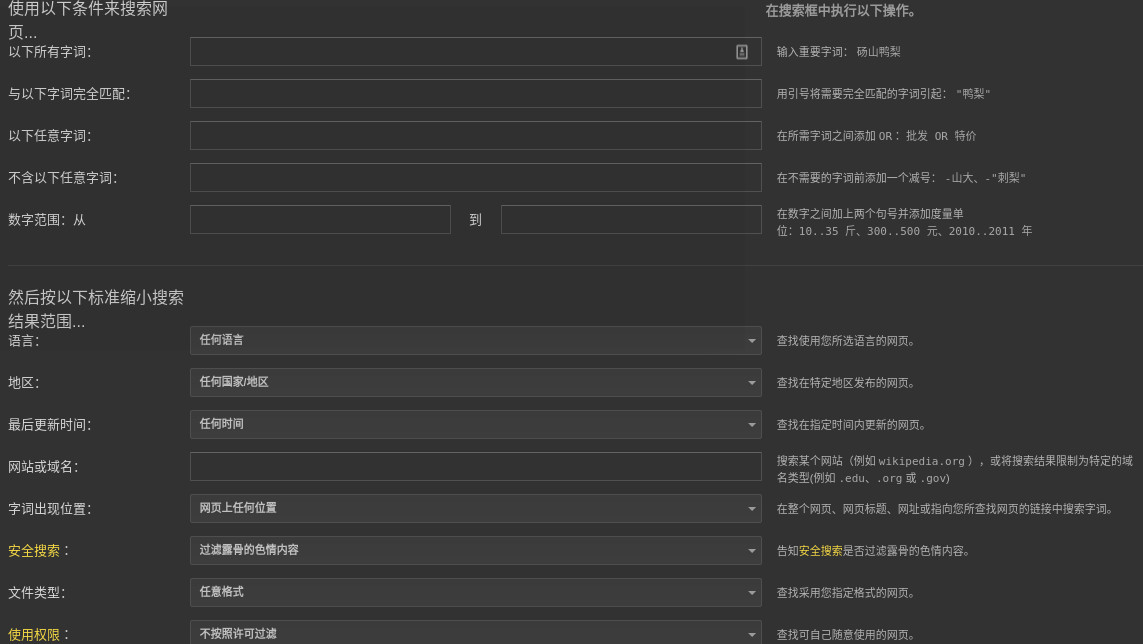
Task: Open the 字词出现位置 dropdown
Action: [x=475, y=508]
